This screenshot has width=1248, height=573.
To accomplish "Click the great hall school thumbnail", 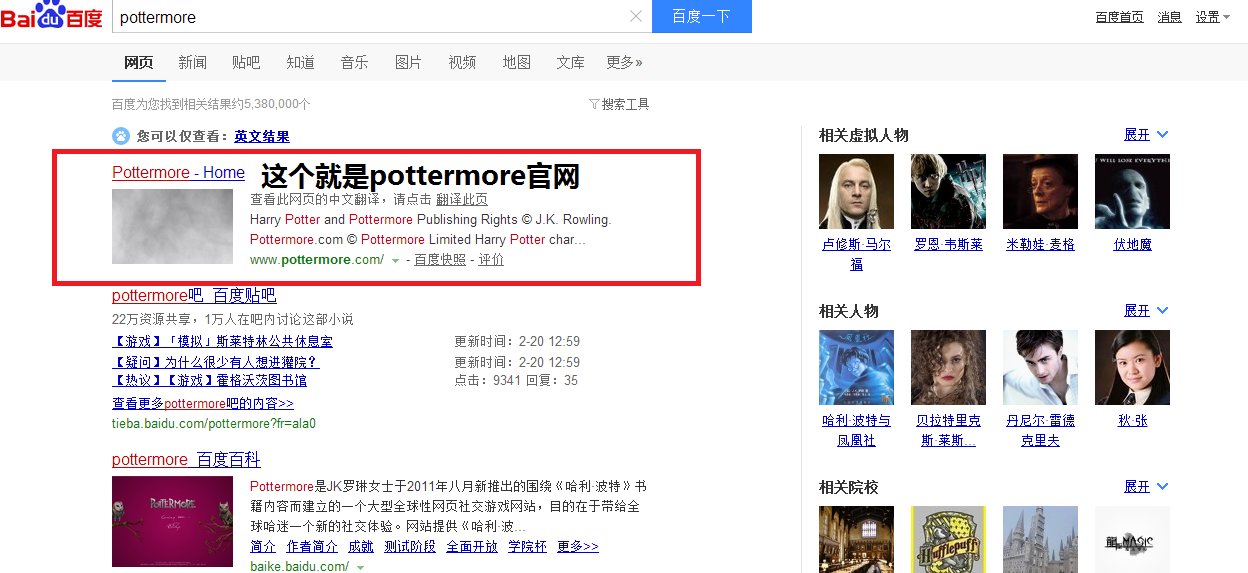I will pos(856,539).
